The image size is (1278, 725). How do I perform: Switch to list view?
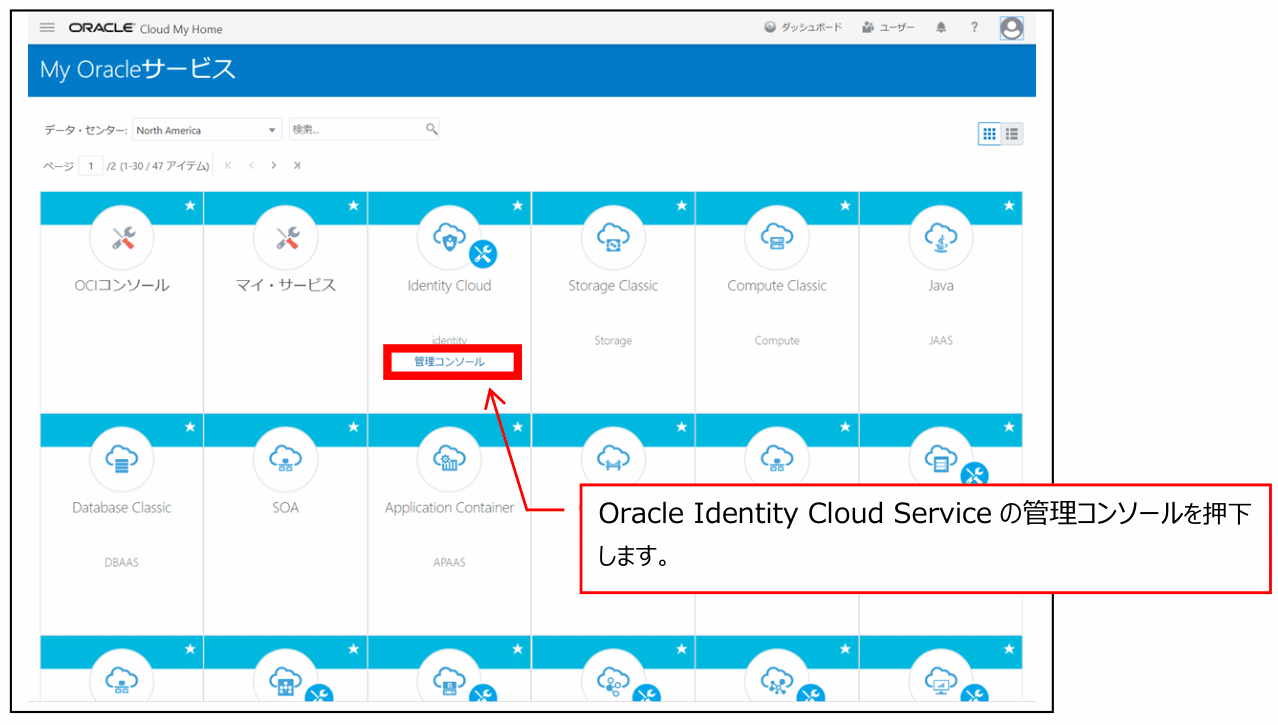1012,133
